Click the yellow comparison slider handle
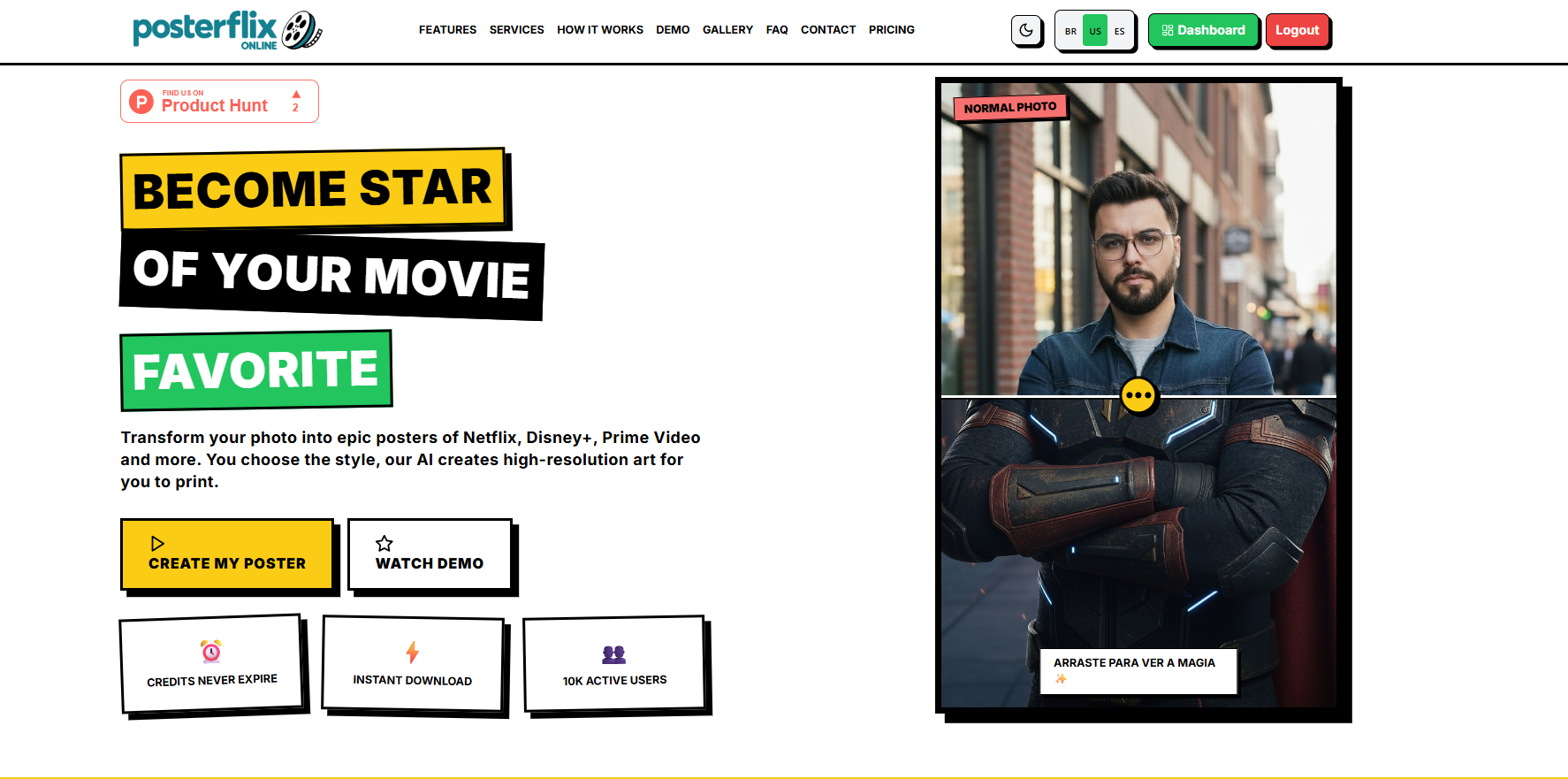 coord(1138,395)
